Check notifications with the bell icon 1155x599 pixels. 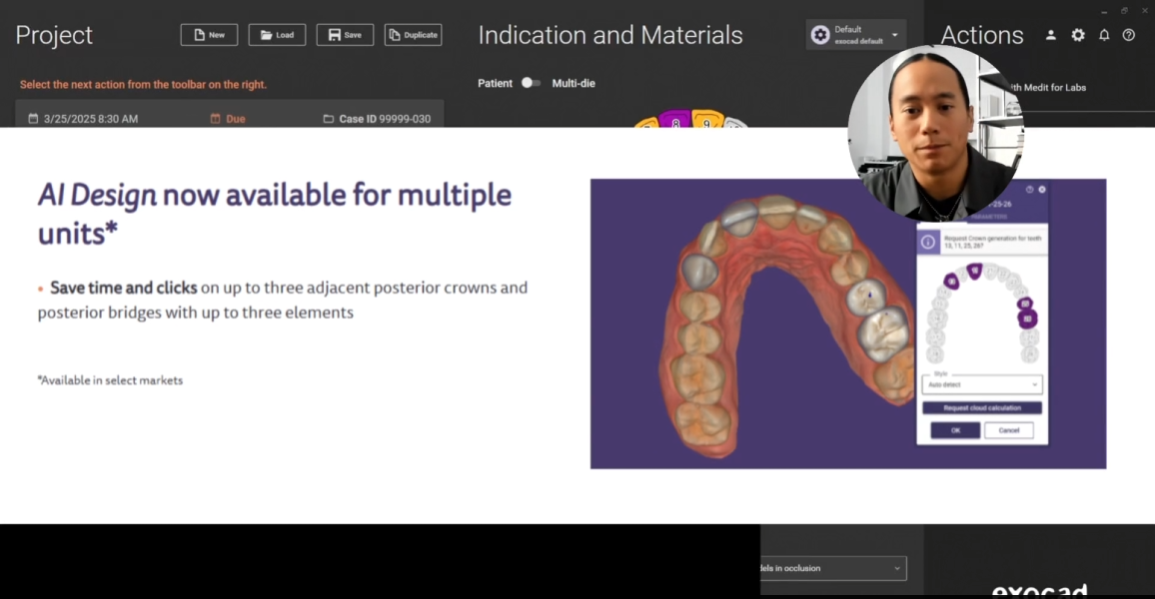click(x=1104, y=35)
